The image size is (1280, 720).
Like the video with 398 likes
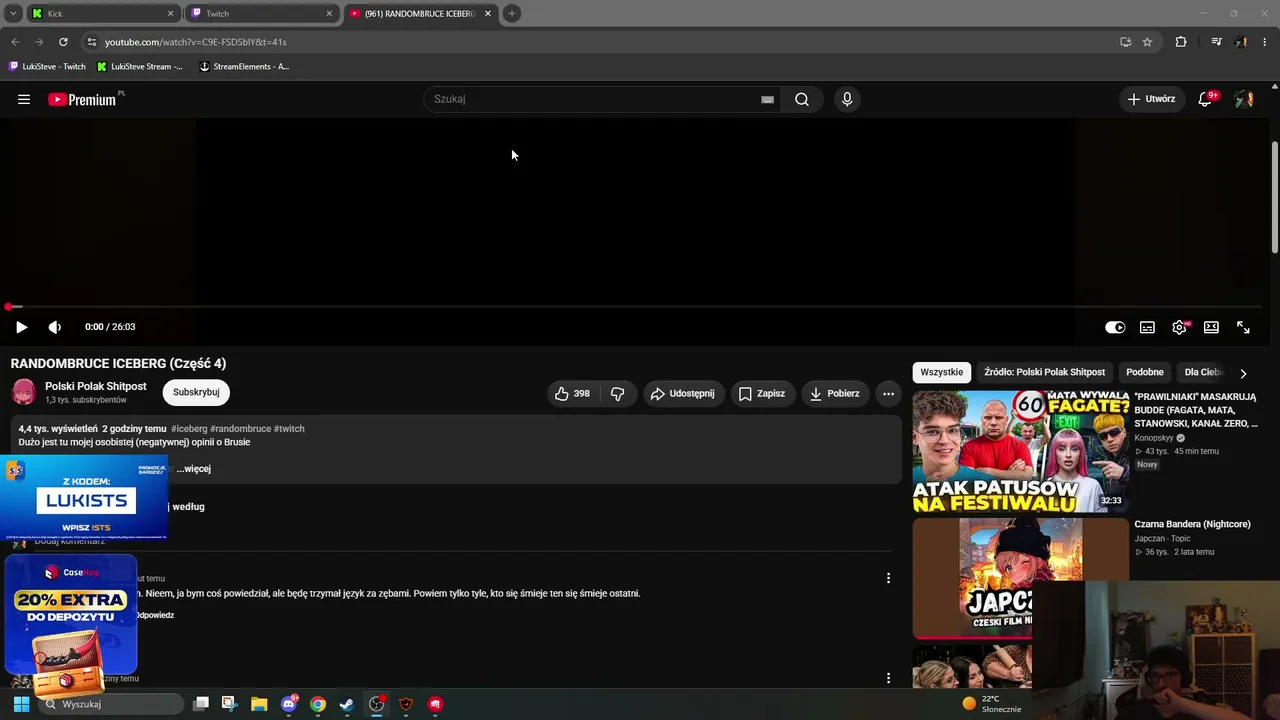click(x=572, y=394)
